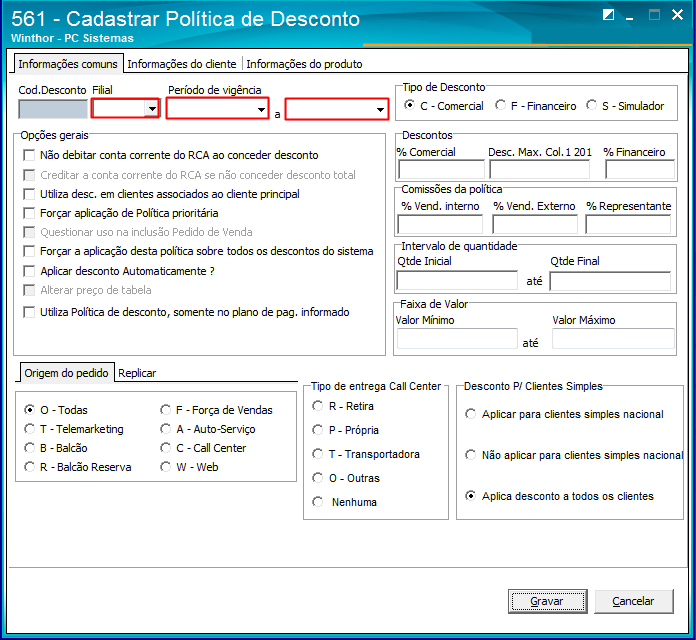
Task: Click the % Vend. interno field
Action: [440, 224]
